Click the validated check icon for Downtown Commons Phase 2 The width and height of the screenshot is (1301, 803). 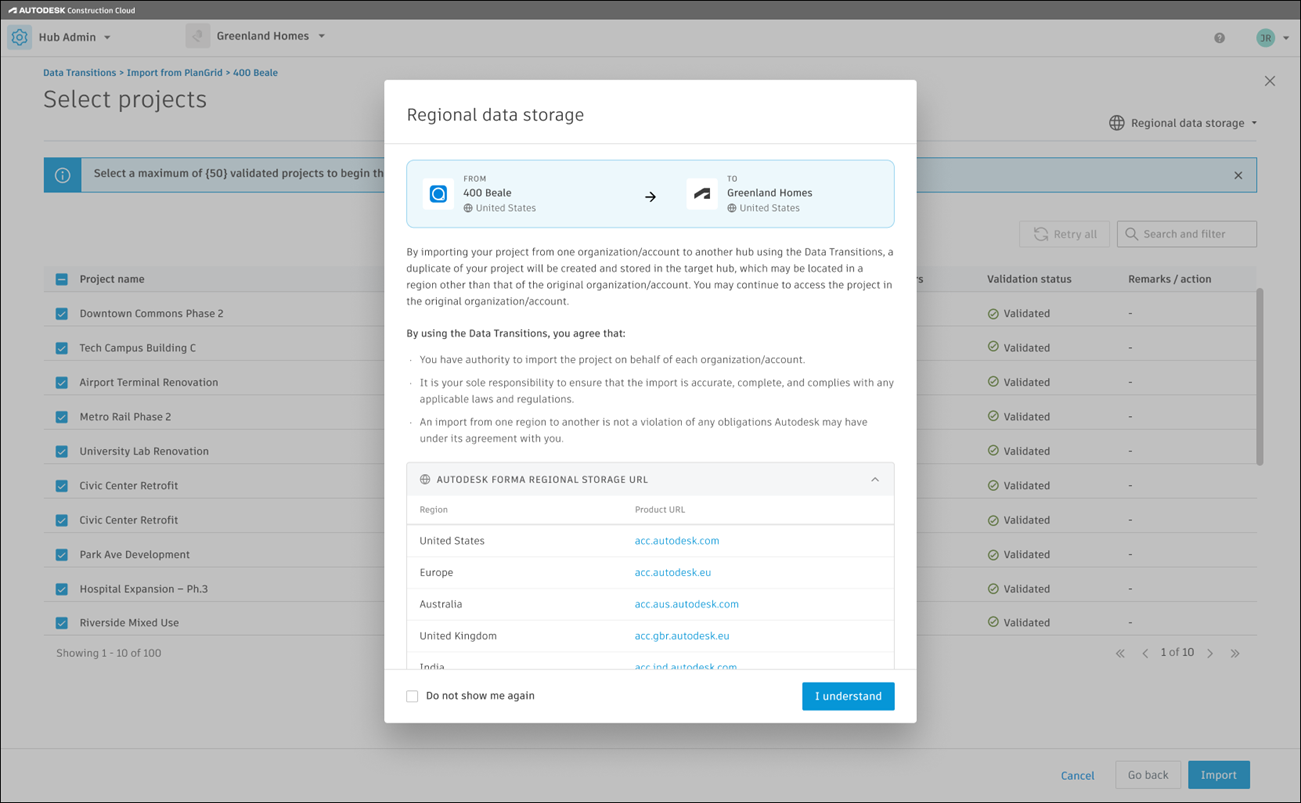pyautogui.click(x=993, y=313)
